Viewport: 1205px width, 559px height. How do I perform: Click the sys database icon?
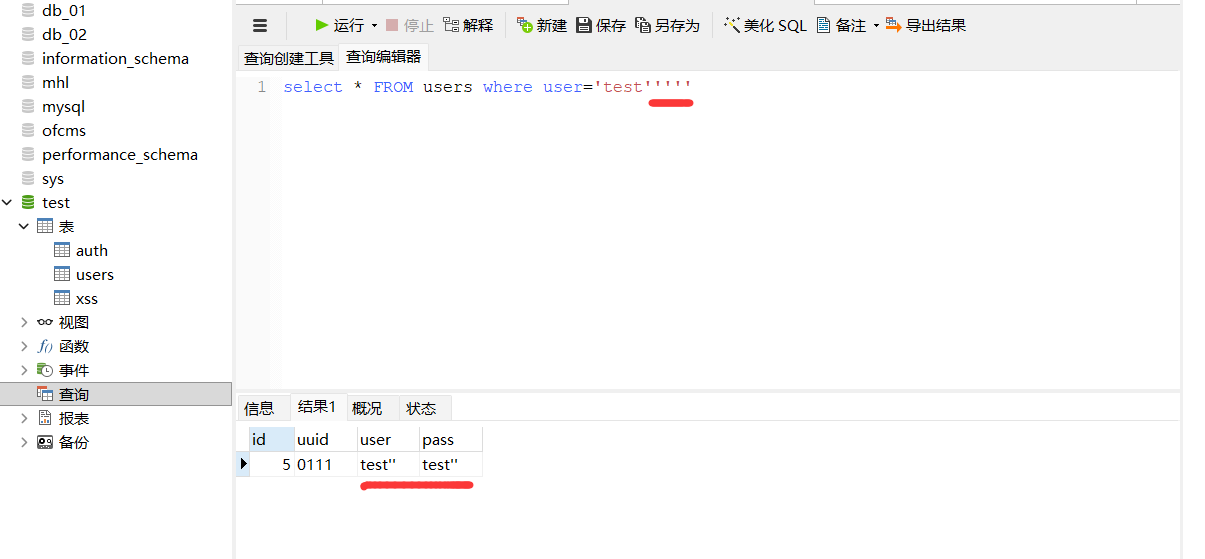(28, 178)
